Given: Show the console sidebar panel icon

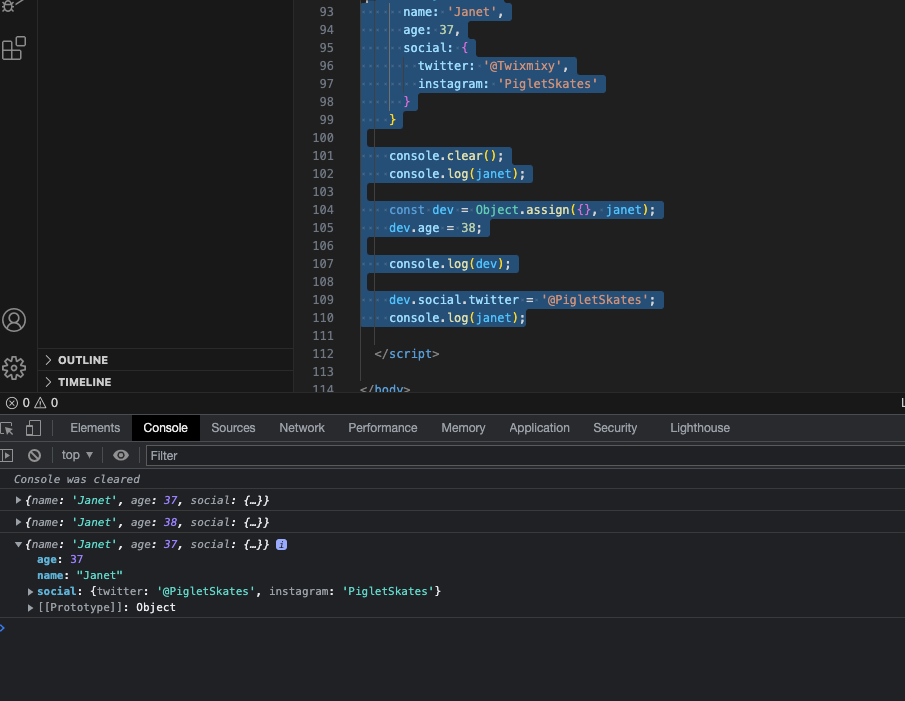Looking at the screenshot, I should (x=7, y=455).
